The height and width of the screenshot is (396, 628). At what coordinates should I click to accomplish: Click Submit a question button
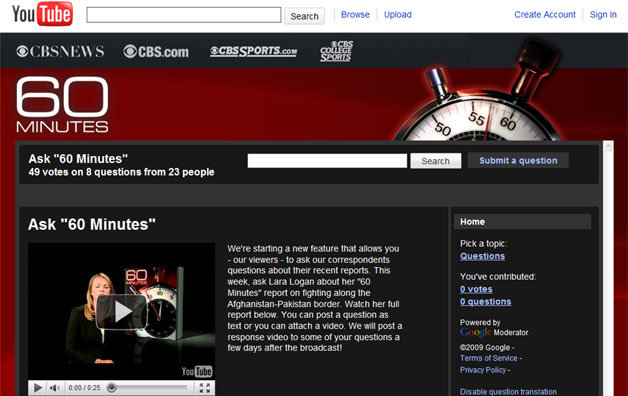click(x=518, y=161)
